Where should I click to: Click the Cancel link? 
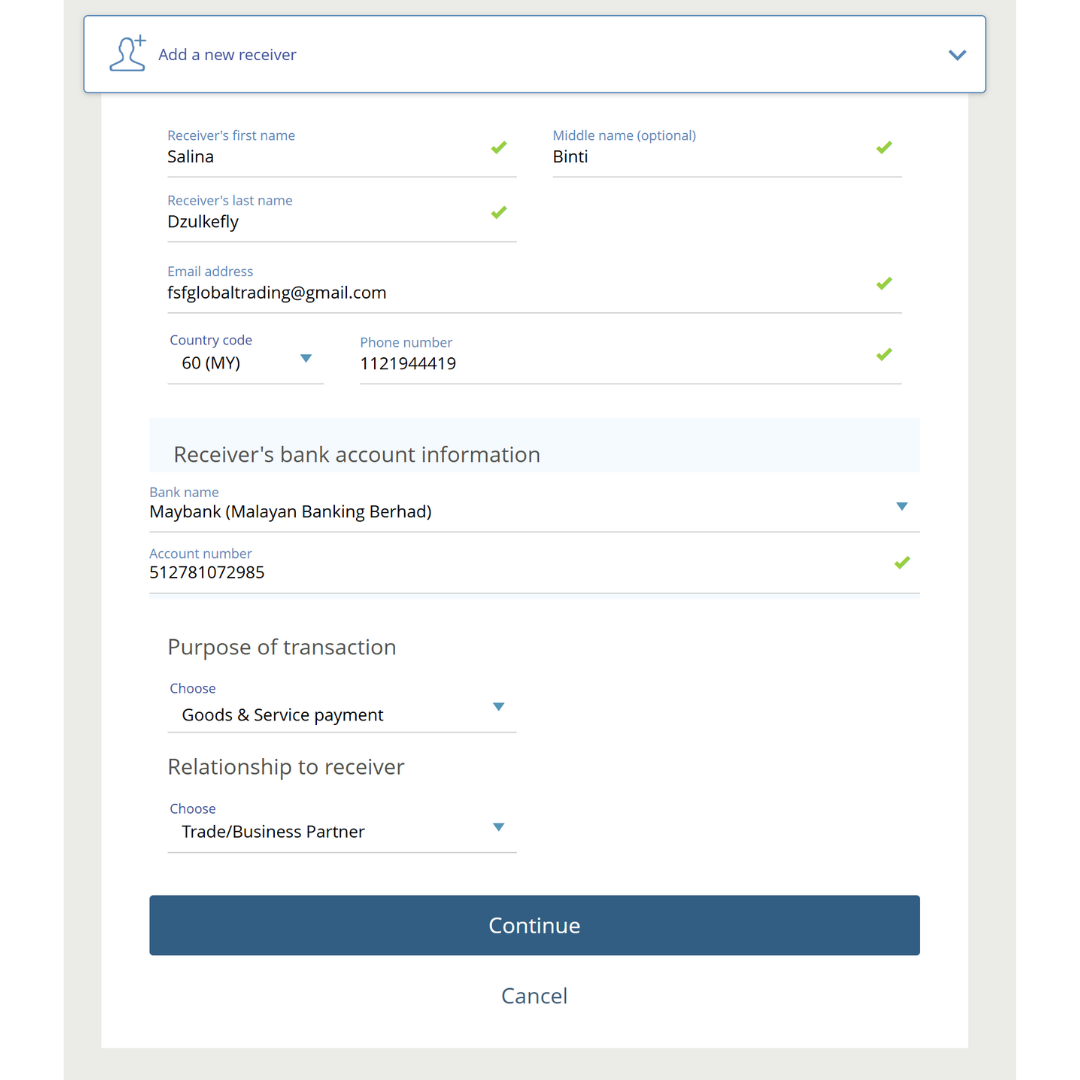pyautogui.click(x=534, y=995)
